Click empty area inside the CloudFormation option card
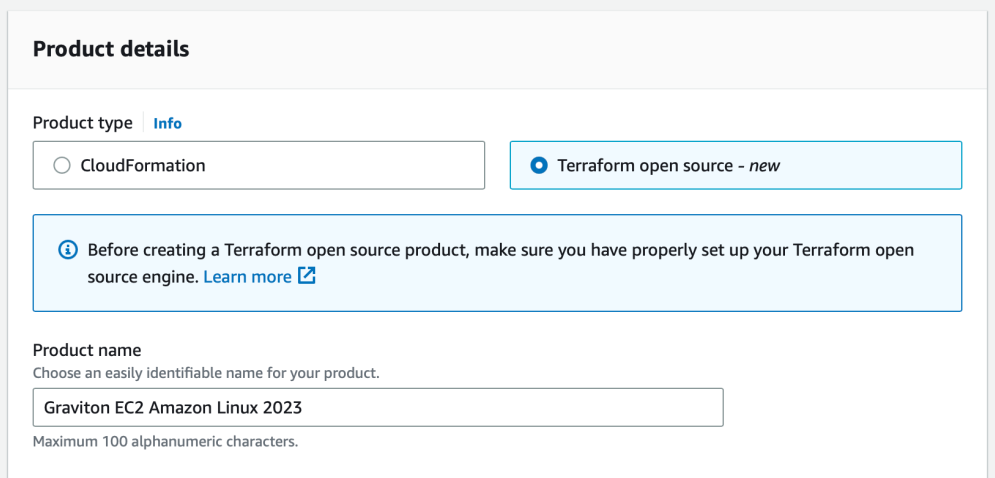This screenshot has width=995, height=478. 380,166
